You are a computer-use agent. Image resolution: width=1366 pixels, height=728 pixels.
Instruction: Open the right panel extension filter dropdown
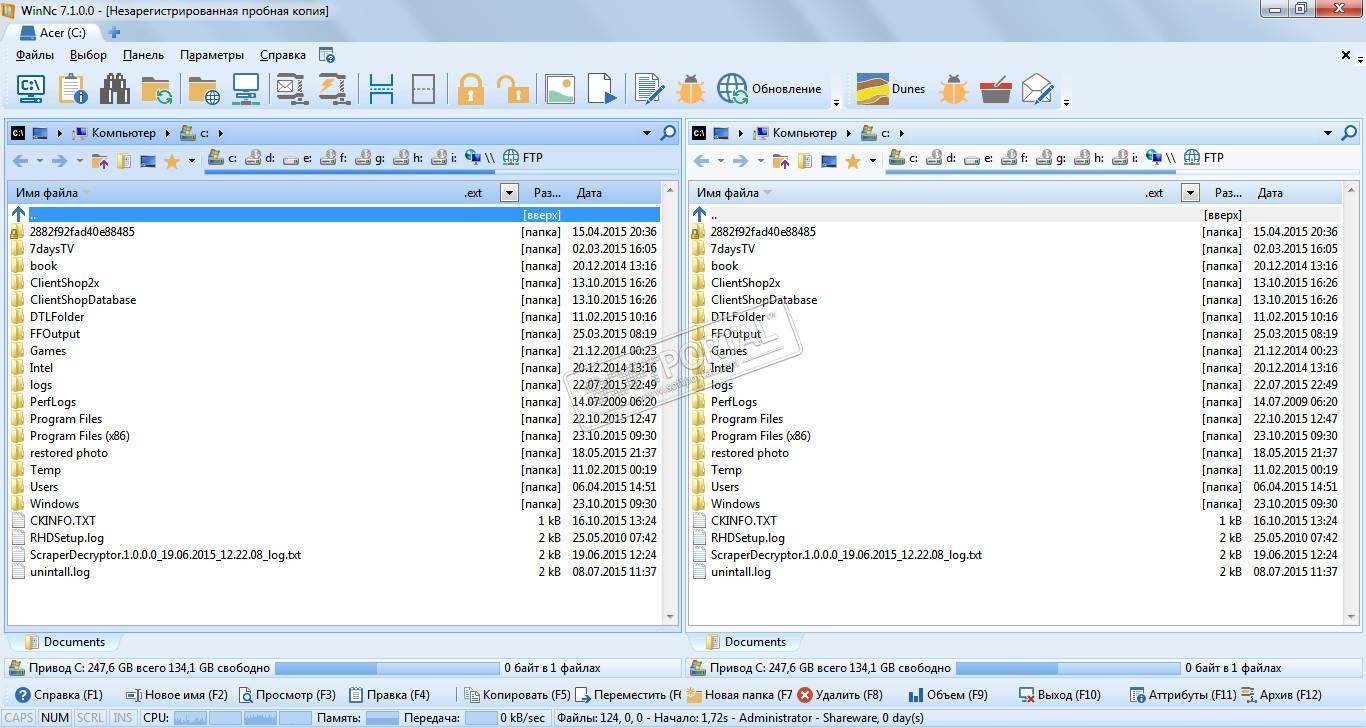click(x=1190, y=193)
